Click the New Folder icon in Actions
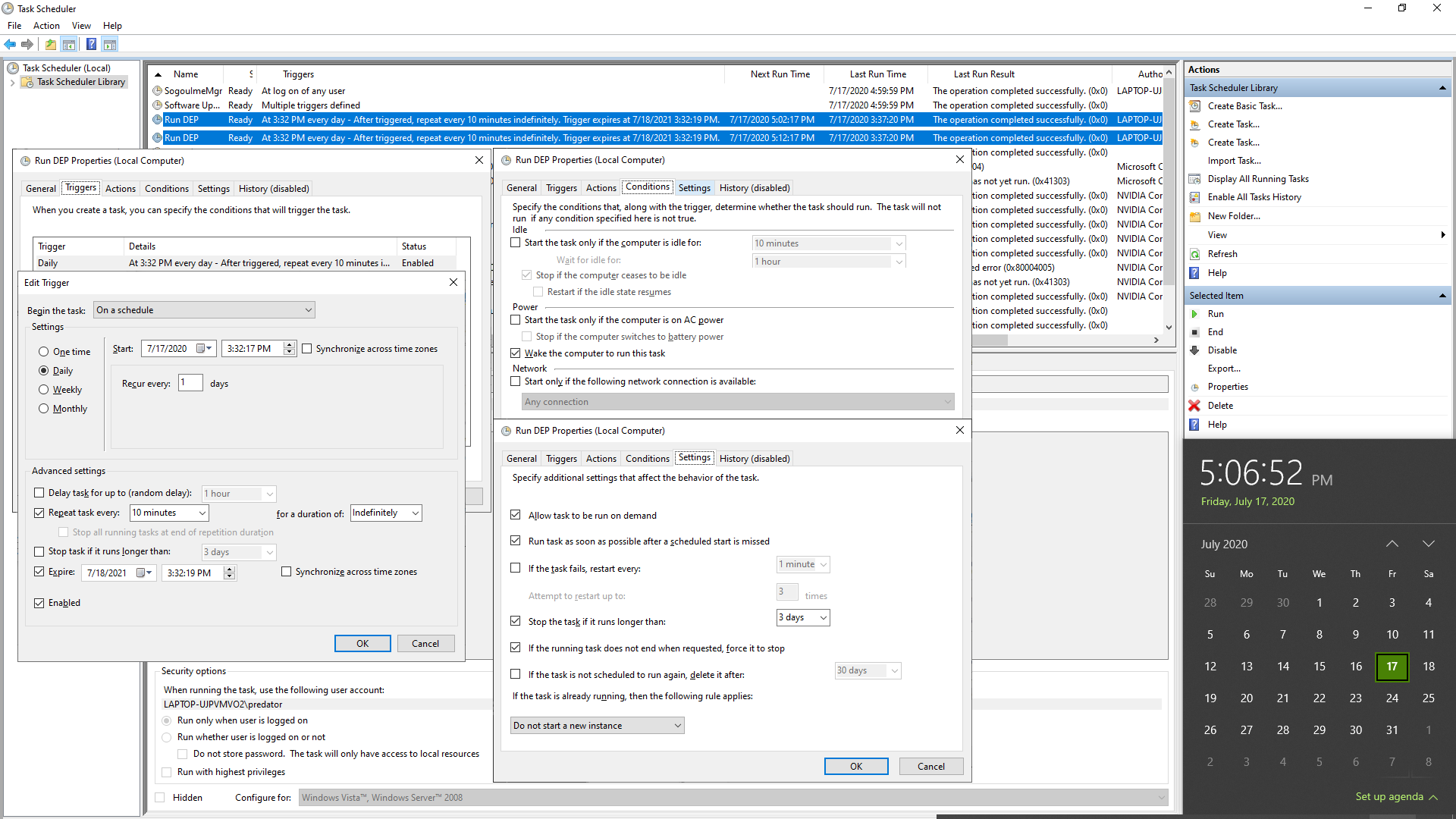Viewport: 1456px width, 819px height. (x=1195, y=216)
